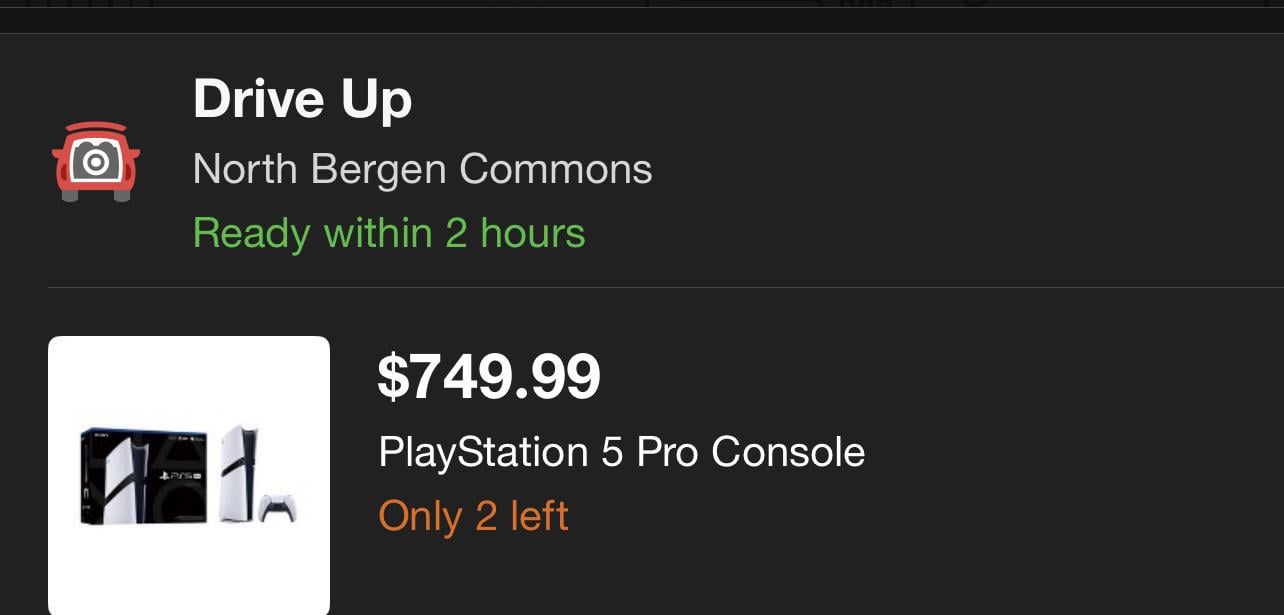
Task: Click the $749.99 price
Action: click(489, 377)
